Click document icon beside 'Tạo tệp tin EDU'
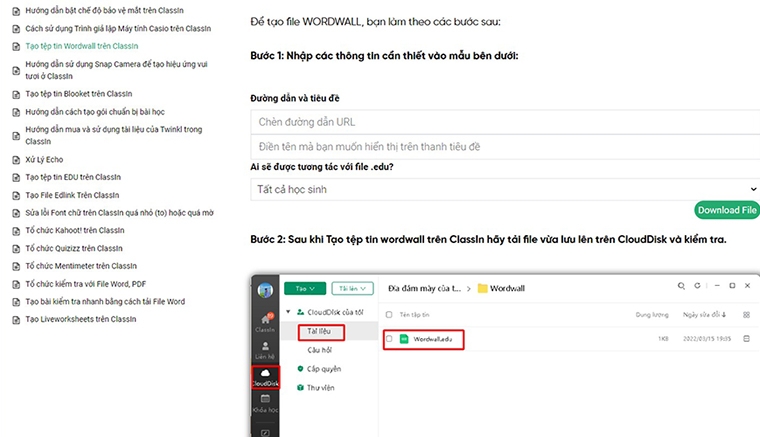 tap(16, 178)
